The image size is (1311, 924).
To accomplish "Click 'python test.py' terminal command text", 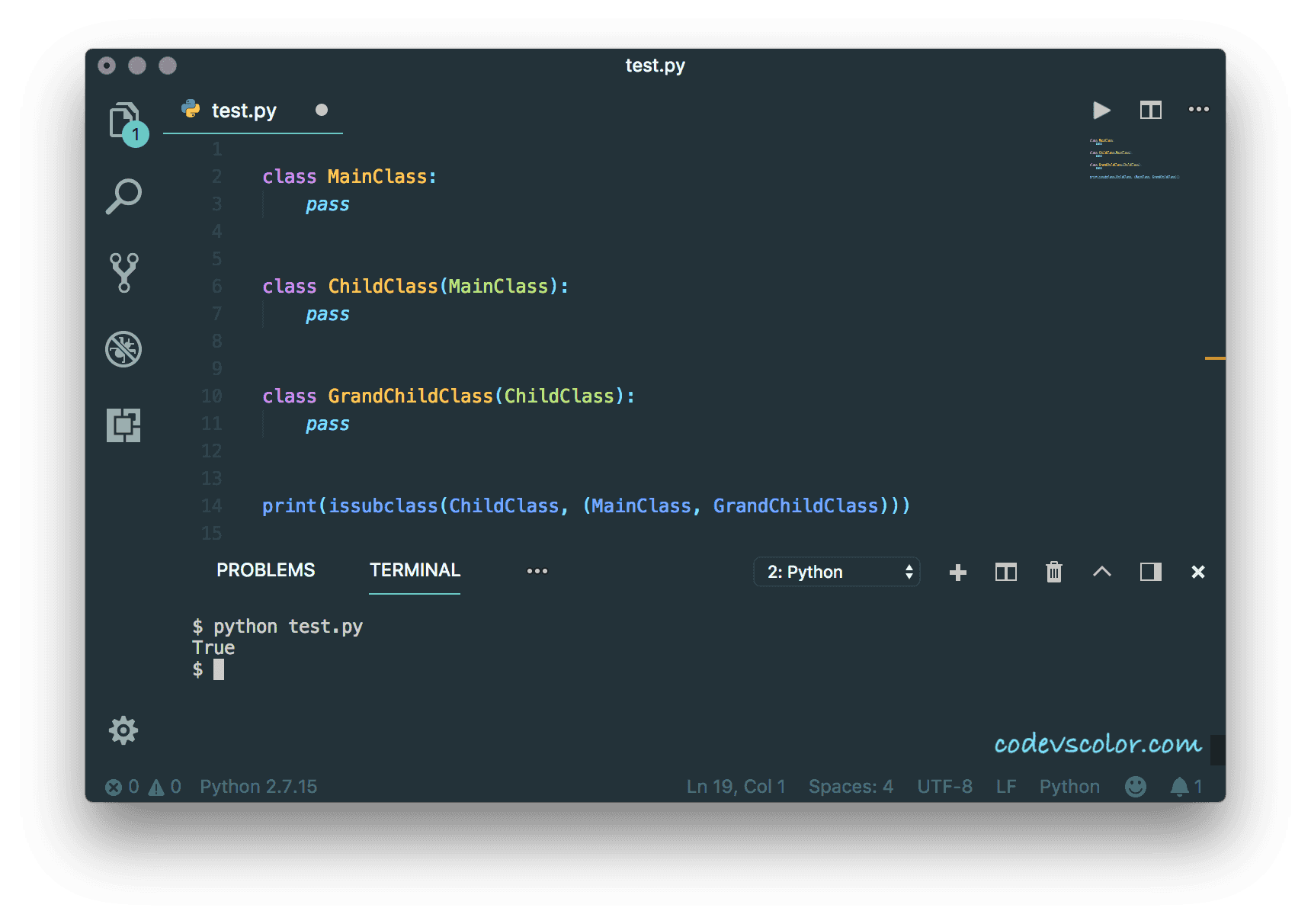I will [287, 627].
